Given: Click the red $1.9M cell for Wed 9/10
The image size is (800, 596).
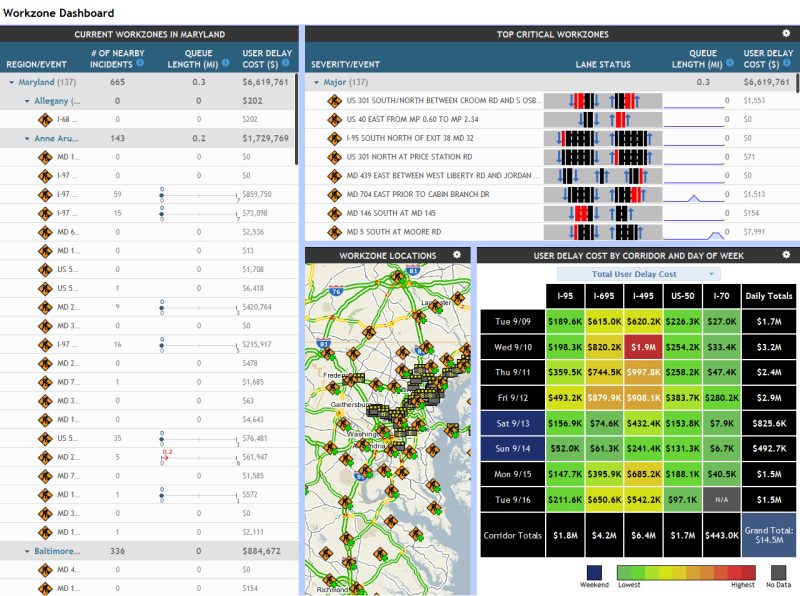Looking at the screenshot, I should 645,348.
